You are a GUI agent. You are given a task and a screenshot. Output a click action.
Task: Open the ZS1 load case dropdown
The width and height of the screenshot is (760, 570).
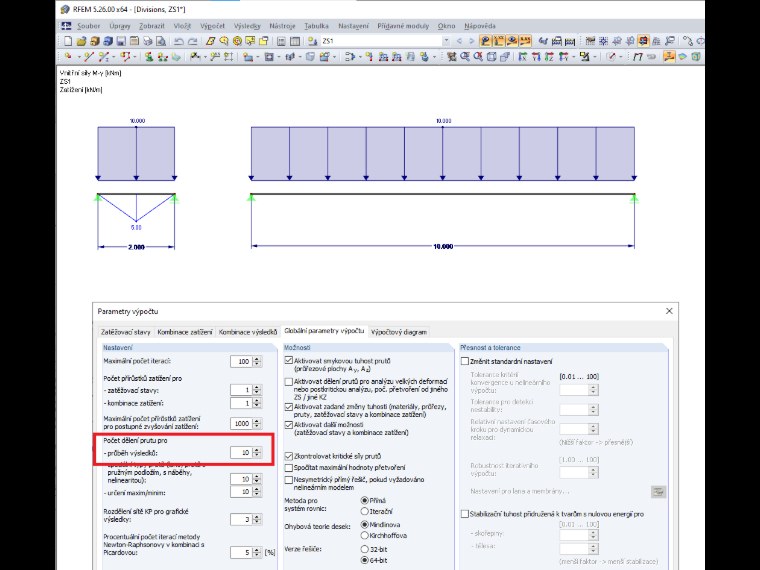[x=446, y=41]
